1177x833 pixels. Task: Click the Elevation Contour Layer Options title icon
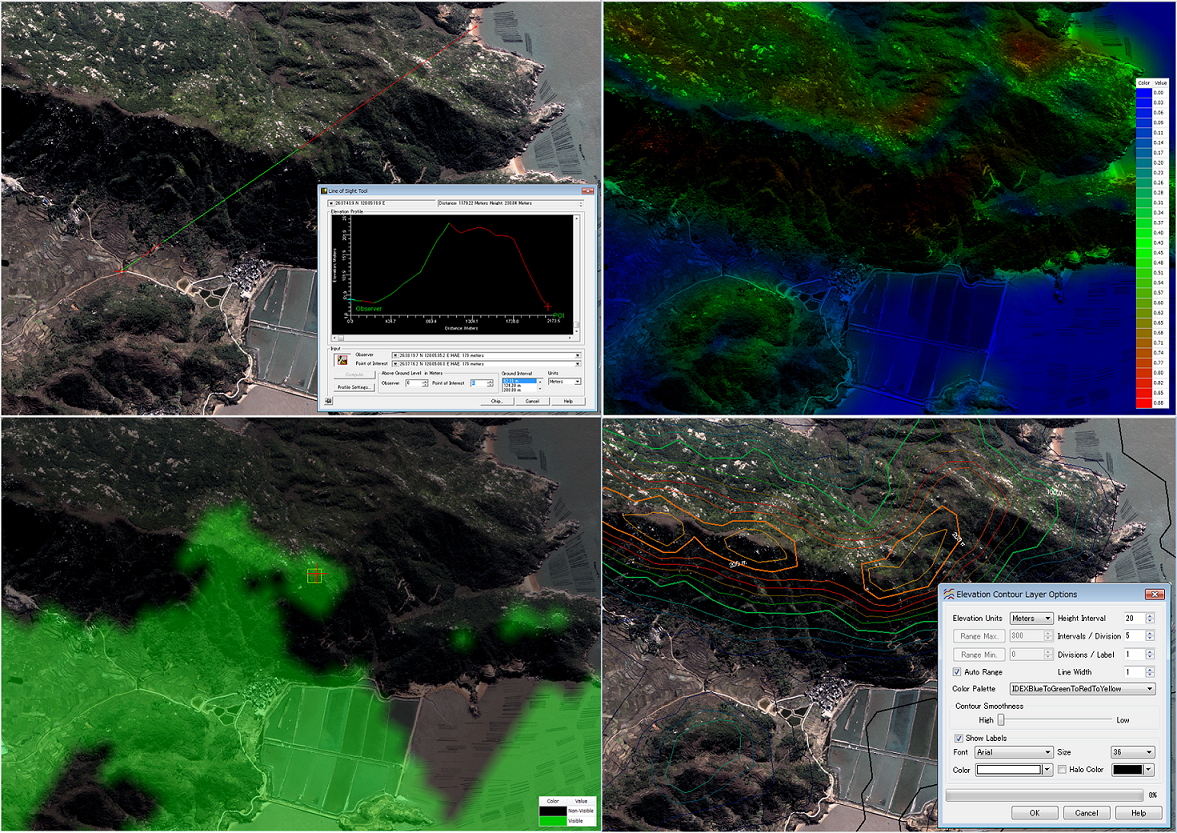pos(948,594)
